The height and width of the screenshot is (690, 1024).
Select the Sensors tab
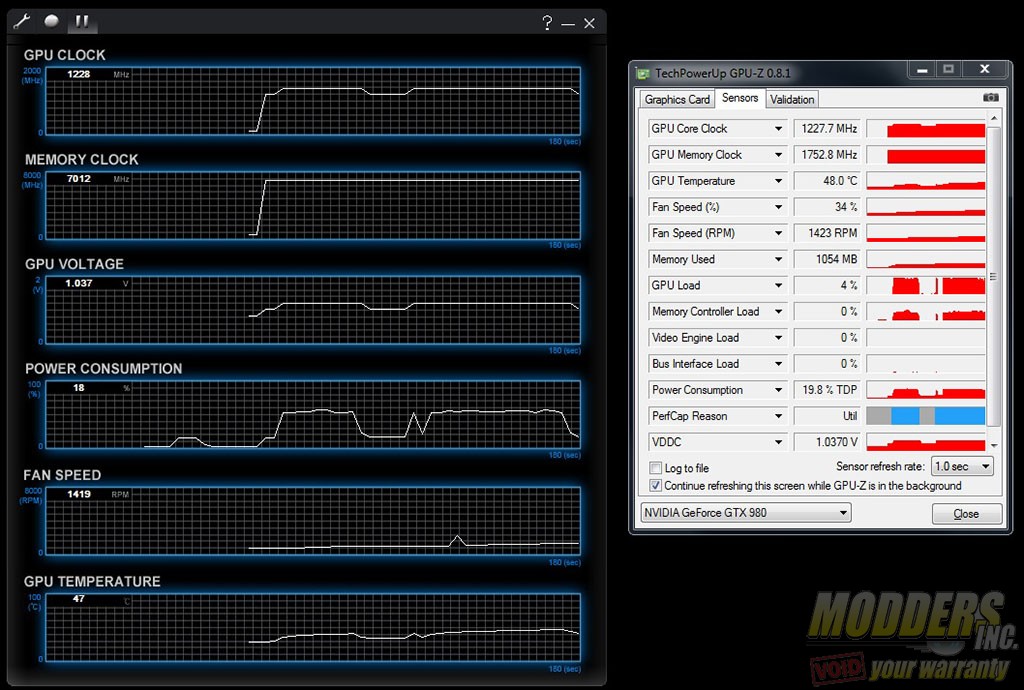pyautogui.click(x=740, y=98)
